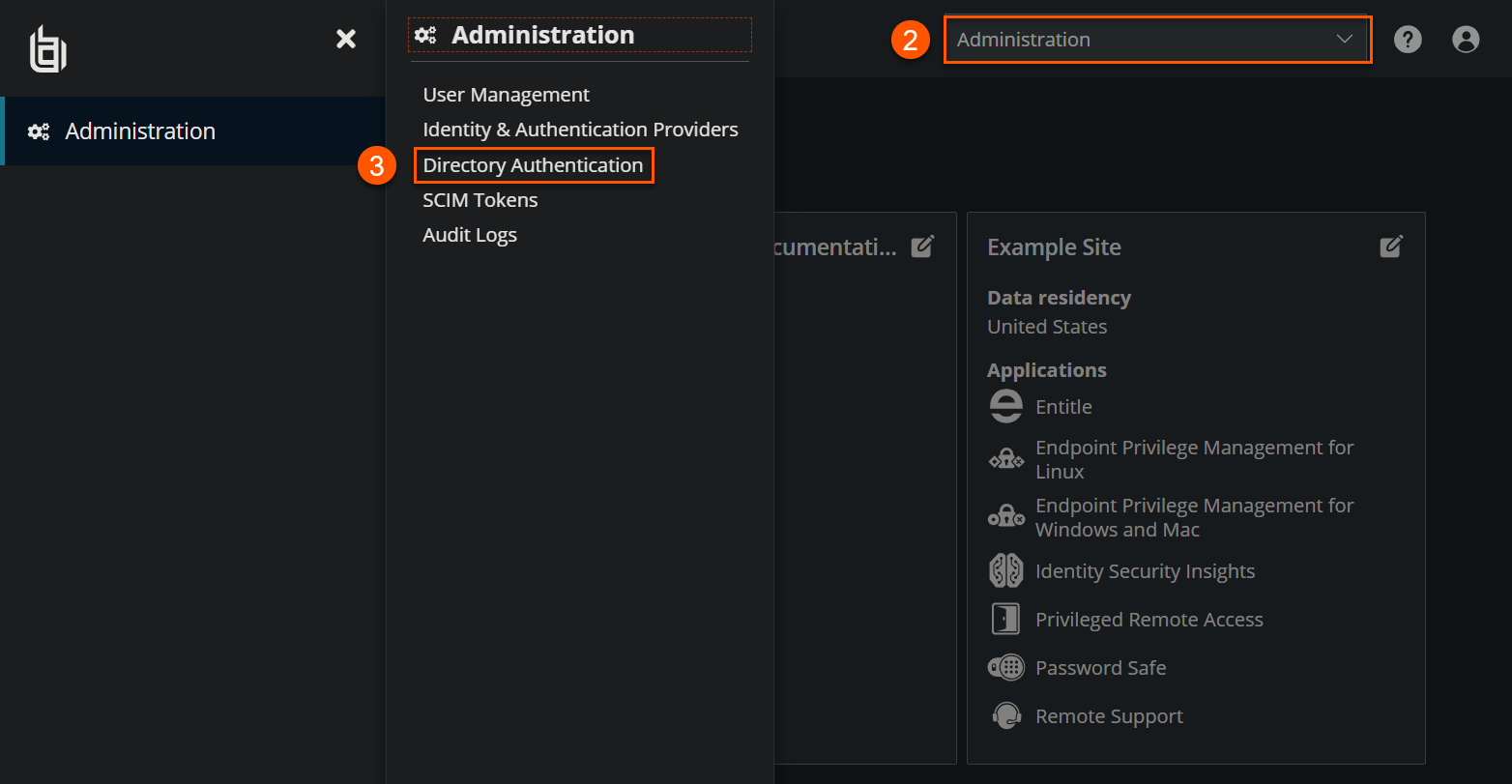Image resolution: width=1512 pixels, height=784 pixels.
Task: Open Directory Authentication
Action: pos(533,165)
